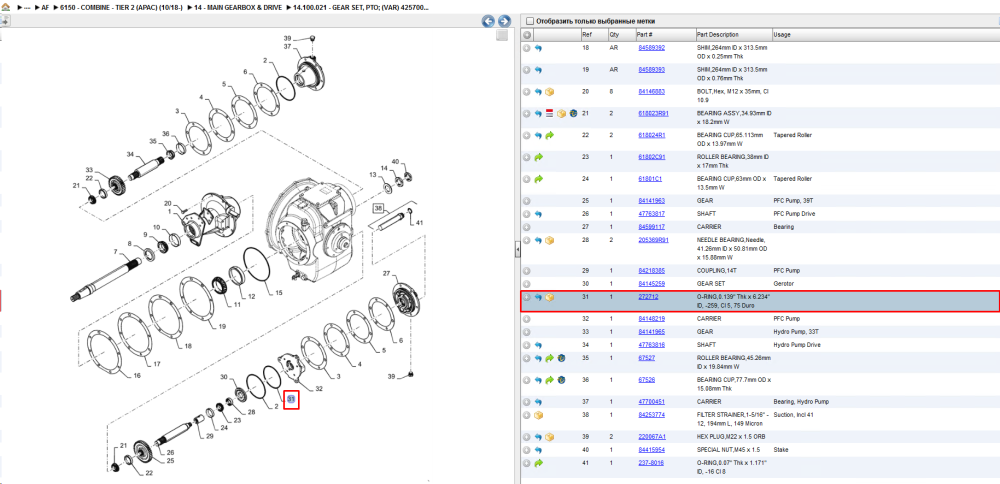Select 'Hydro Pump, 33T' usage cell
The width and height of the screenshot is (1000, 484).
click(x=795, y=332)
